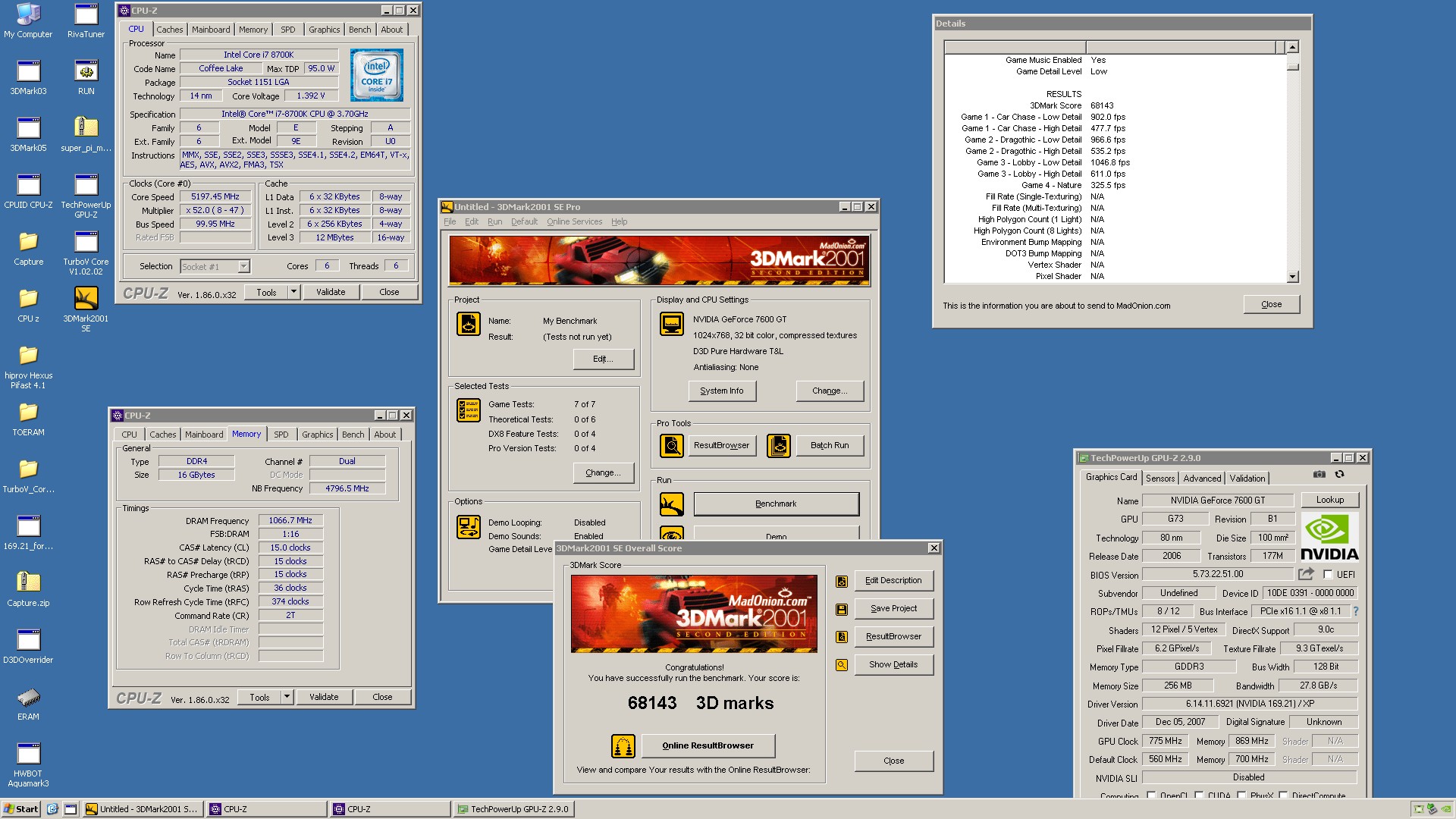Toggle the CUDA checkbox in GPU-Z
1456x819 pixels.
tap(1199, 795)
